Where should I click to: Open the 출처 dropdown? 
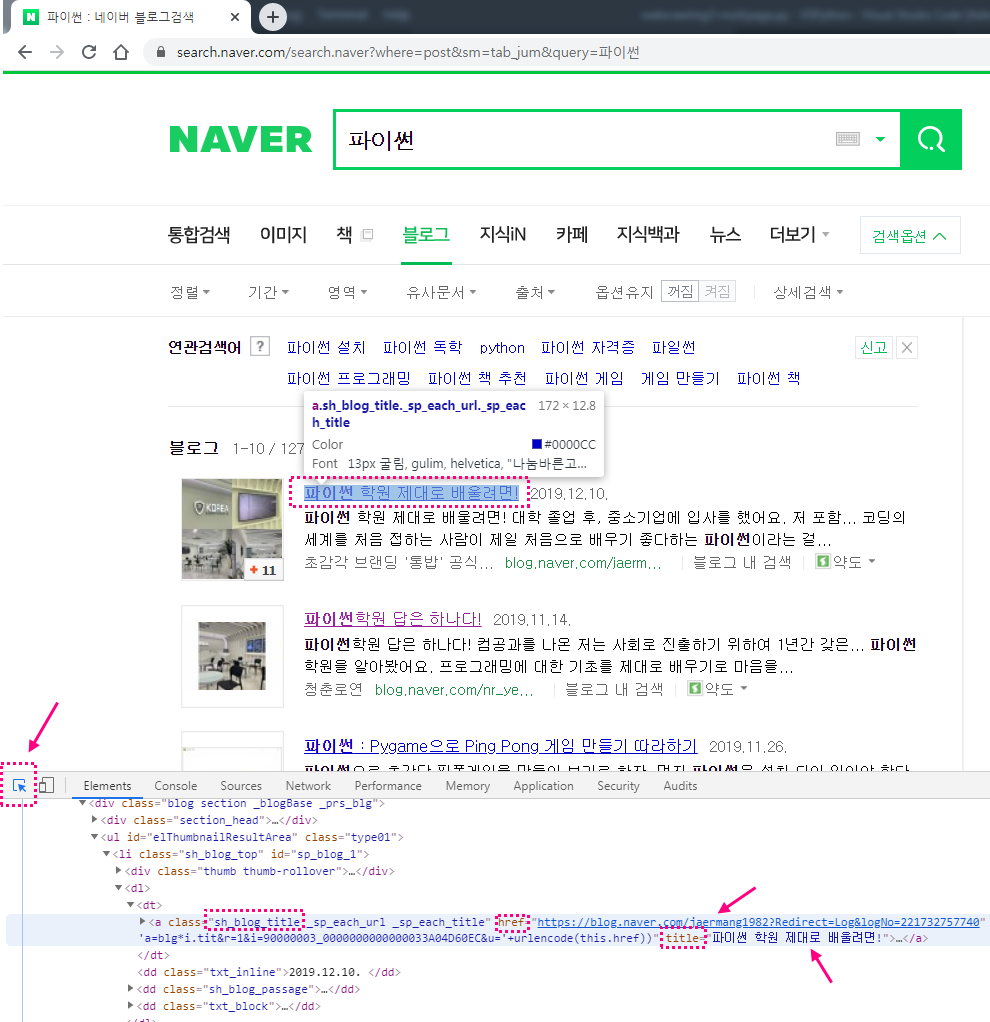tap(535, 293)
